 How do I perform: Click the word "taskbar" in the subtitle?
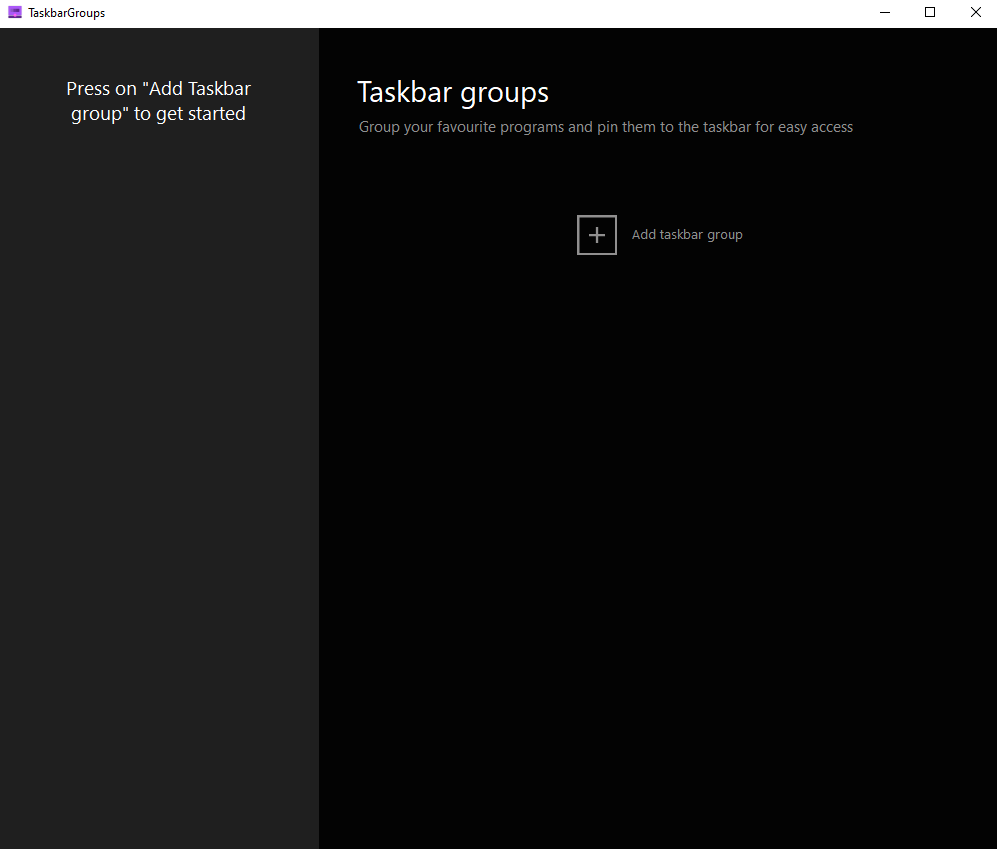(x=727, y=127)
